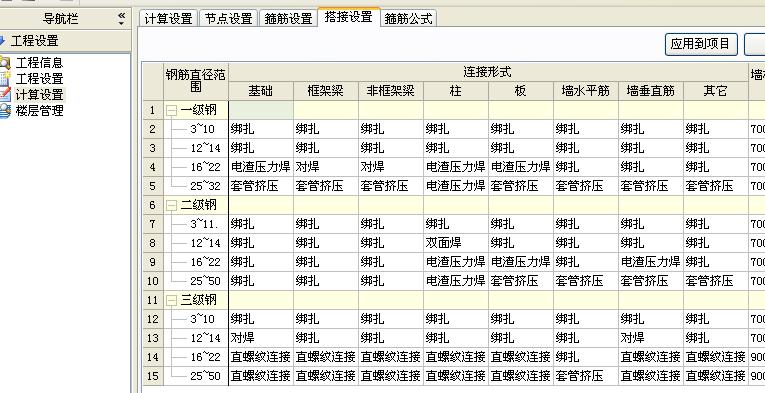Image resolution: width=765 pixels, height=393 pixels.
Task: Select the 其它 cell 直螺纹连接 in row 15
Action: pyautogui.click(x=716, y=376)
